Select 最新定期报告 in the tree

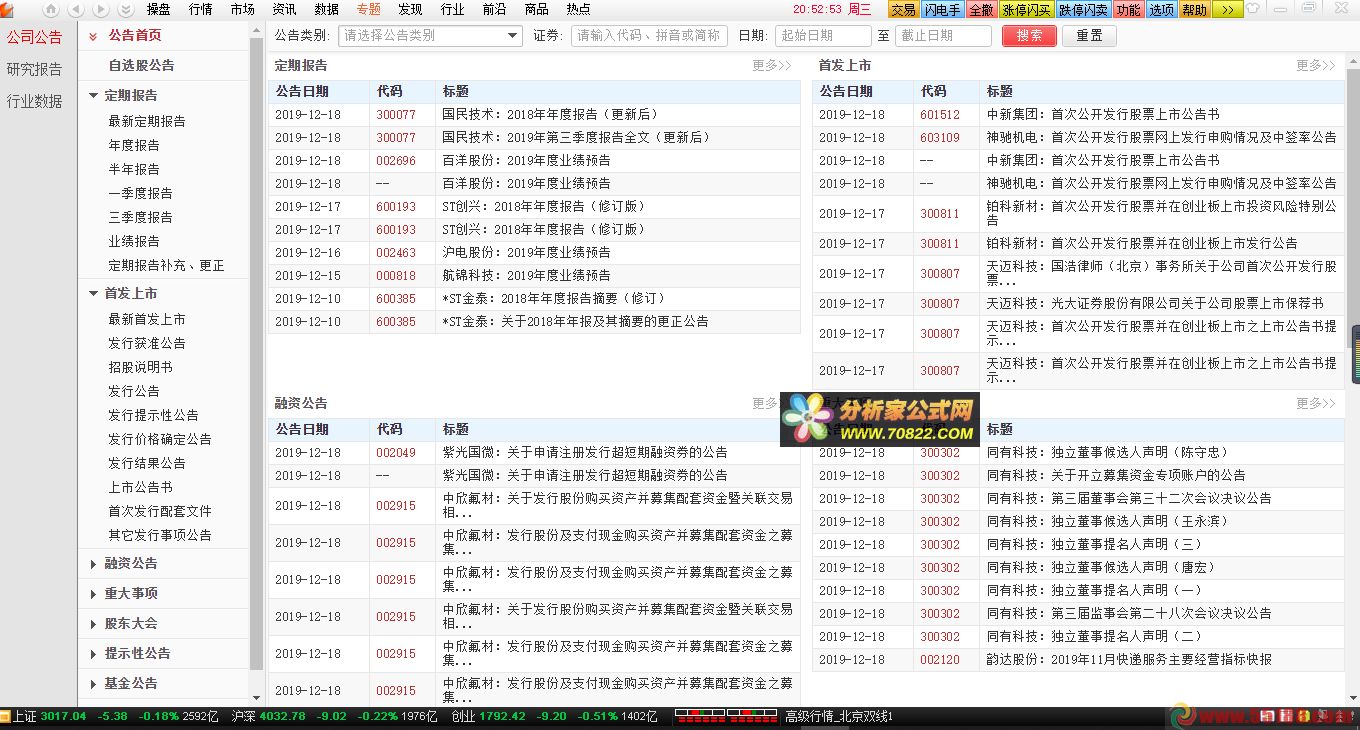[147, 122]
